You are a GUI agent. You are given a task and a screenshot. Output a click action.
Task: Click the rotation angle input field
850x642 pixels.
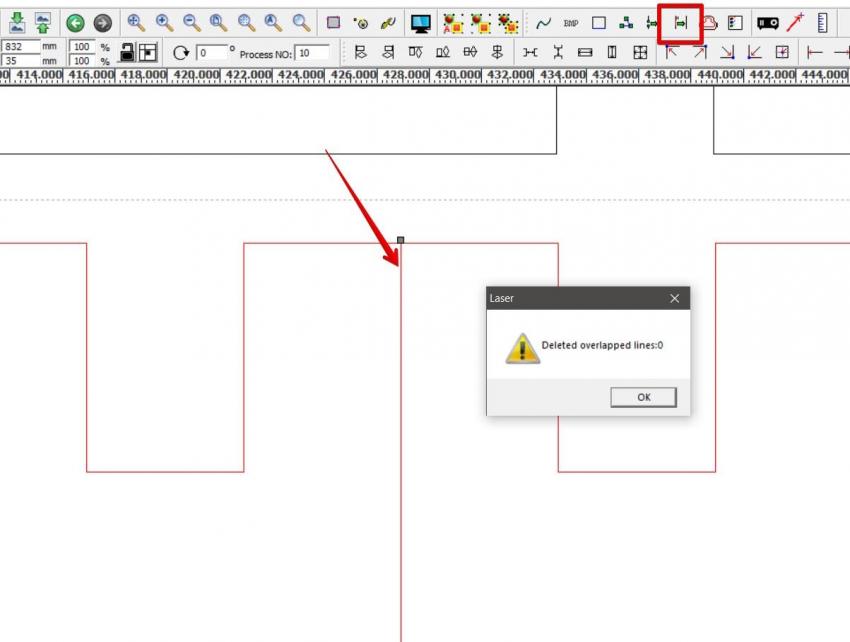click(210, 52)
